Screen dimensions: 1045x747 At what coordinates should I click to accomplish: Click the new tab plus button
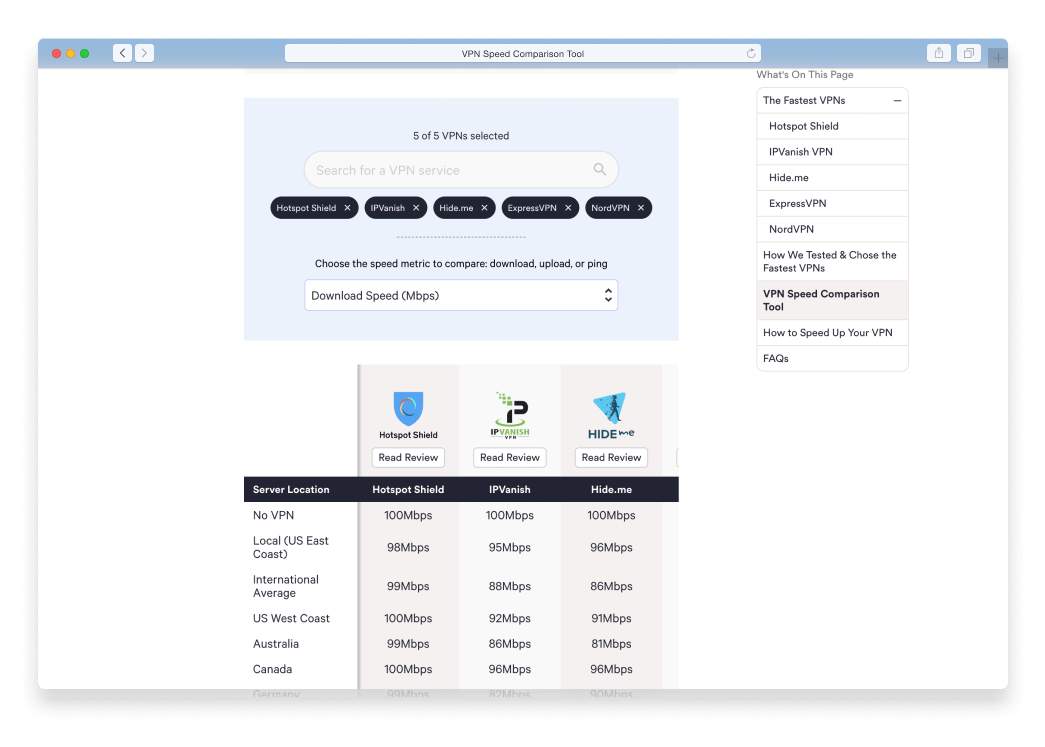point(996,57)
